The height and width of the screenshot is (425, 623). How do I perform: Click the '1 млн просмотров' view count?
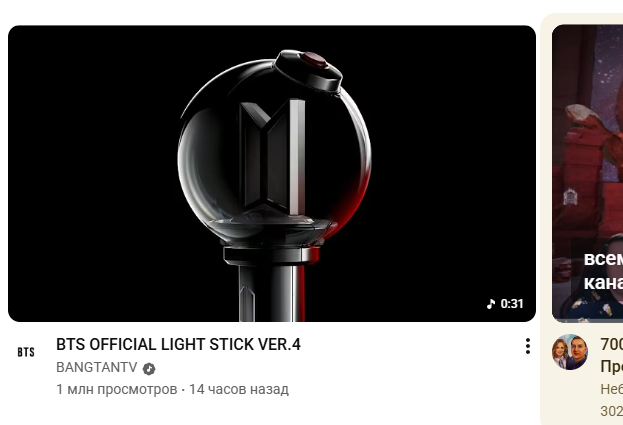pyautogui.click(x=117, y=389)
